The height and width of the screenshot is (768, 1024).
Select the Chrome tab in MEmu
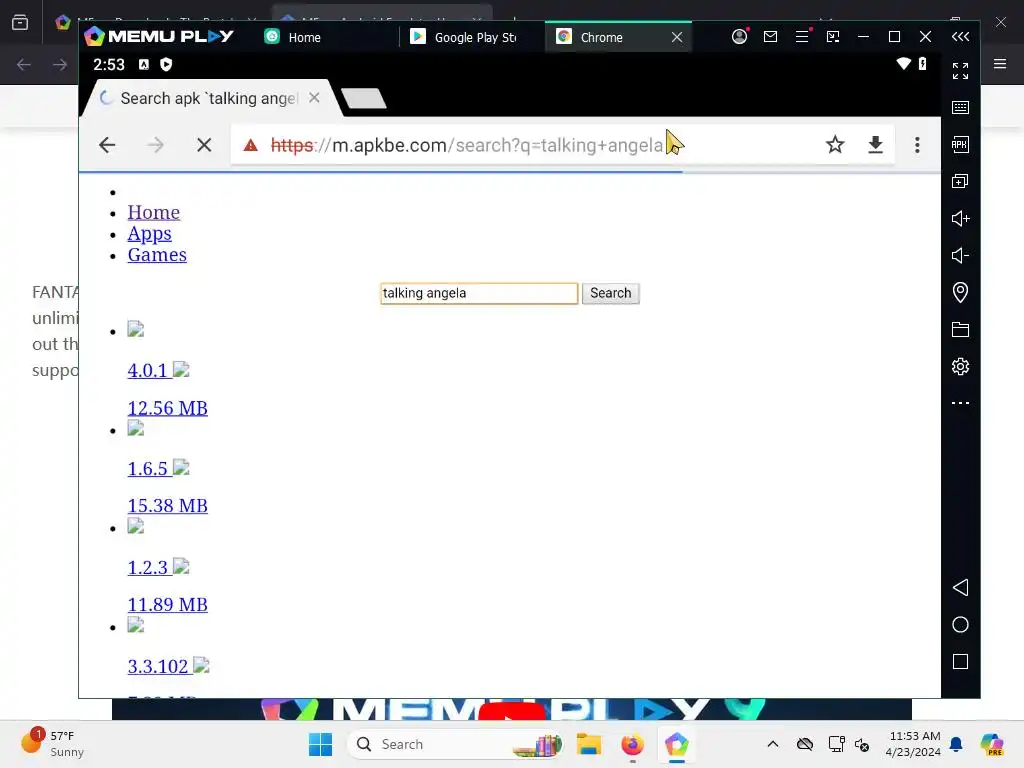coord(601,37)
